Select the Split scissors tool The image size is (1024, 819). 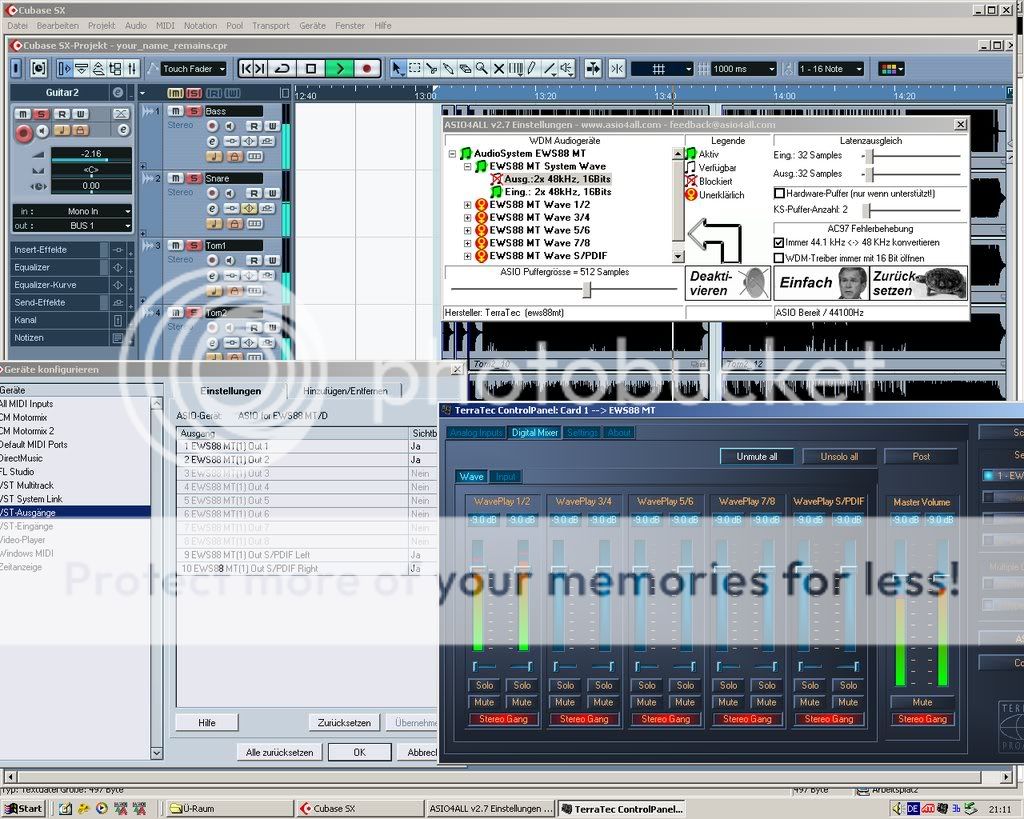click(432, 69)
